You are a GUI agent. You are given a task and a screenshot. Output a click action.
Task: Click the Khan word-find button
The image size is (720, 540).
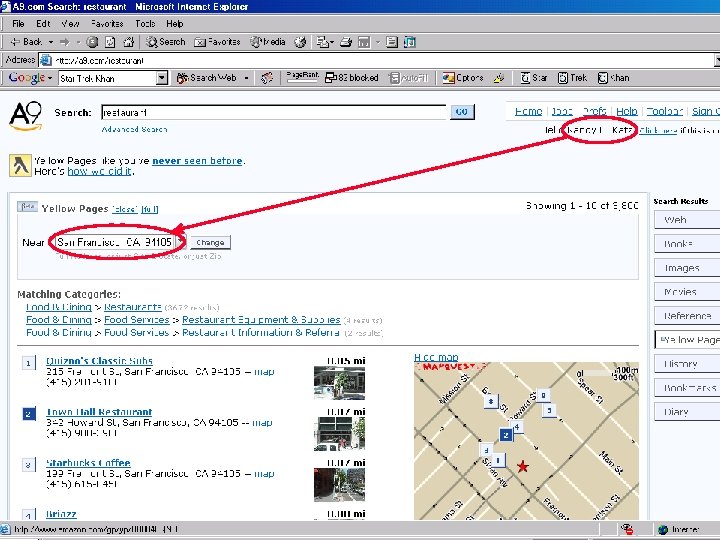tap(613, 78)
